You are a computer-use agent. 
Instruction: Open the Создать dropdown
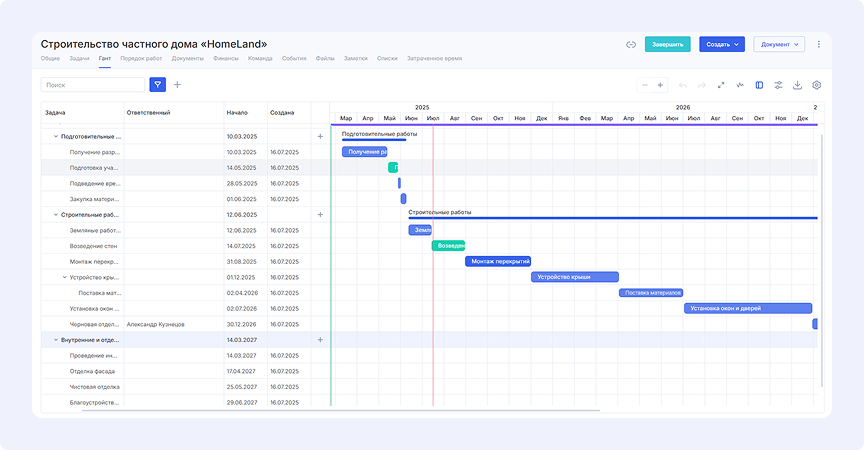[722, 45]
